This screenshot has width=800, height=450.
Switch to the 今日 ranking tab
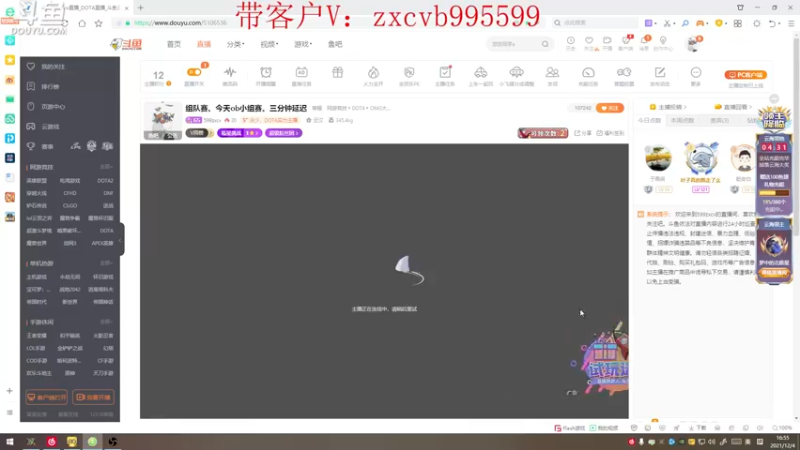click(x=649, y=120)
